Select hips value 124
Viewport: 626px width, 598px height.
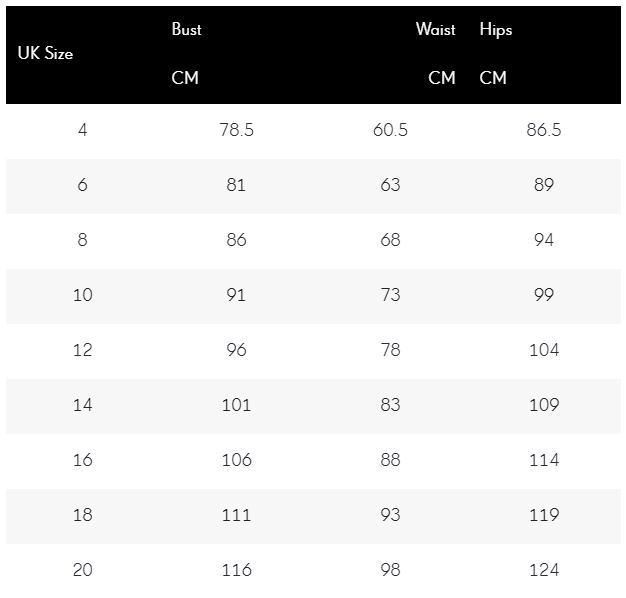(x=544, y=570)
